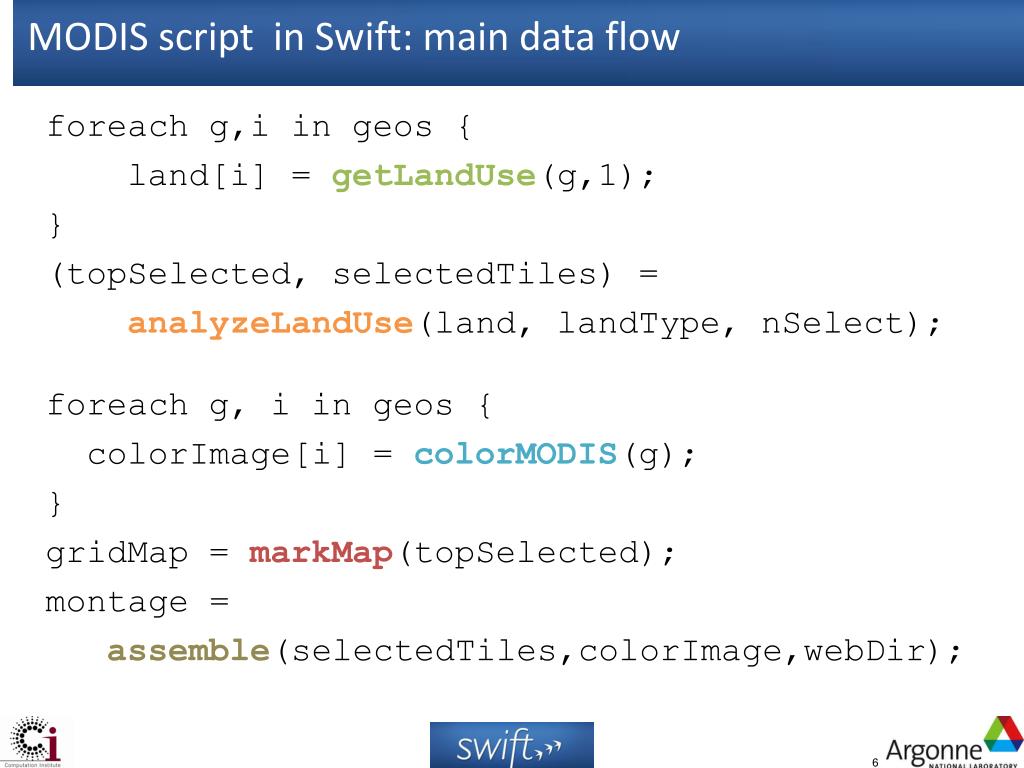
Task: Click the slide title 'MODIS script in Swift: main data flow'
Action: point(354,37)
